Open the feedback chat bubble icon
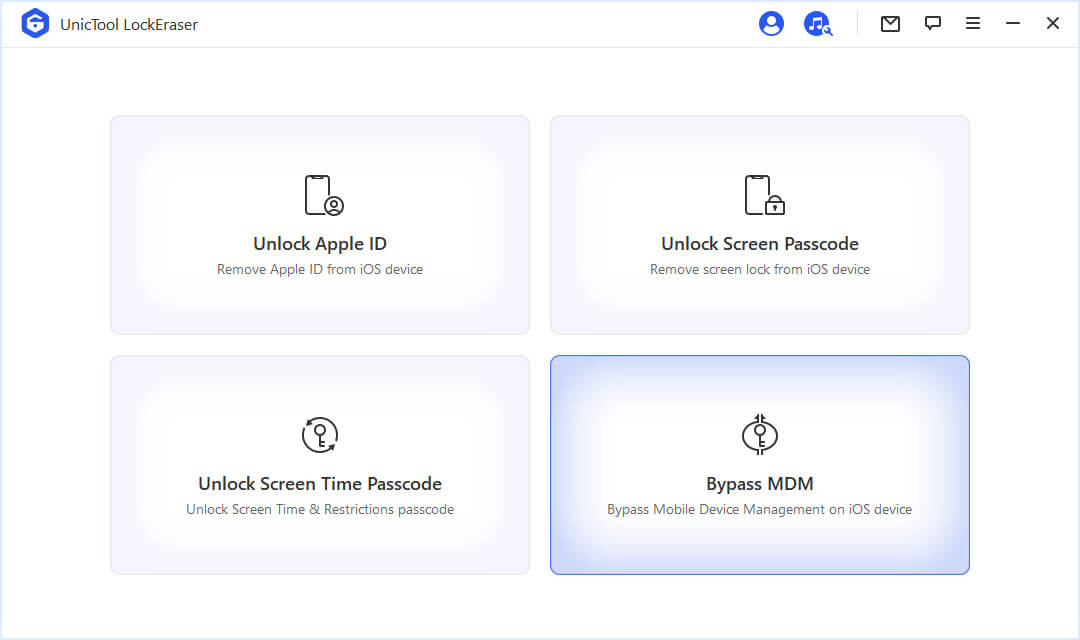Image resolution: width=1080 pixels, height=640 pixels. click(x=933, y=24)
